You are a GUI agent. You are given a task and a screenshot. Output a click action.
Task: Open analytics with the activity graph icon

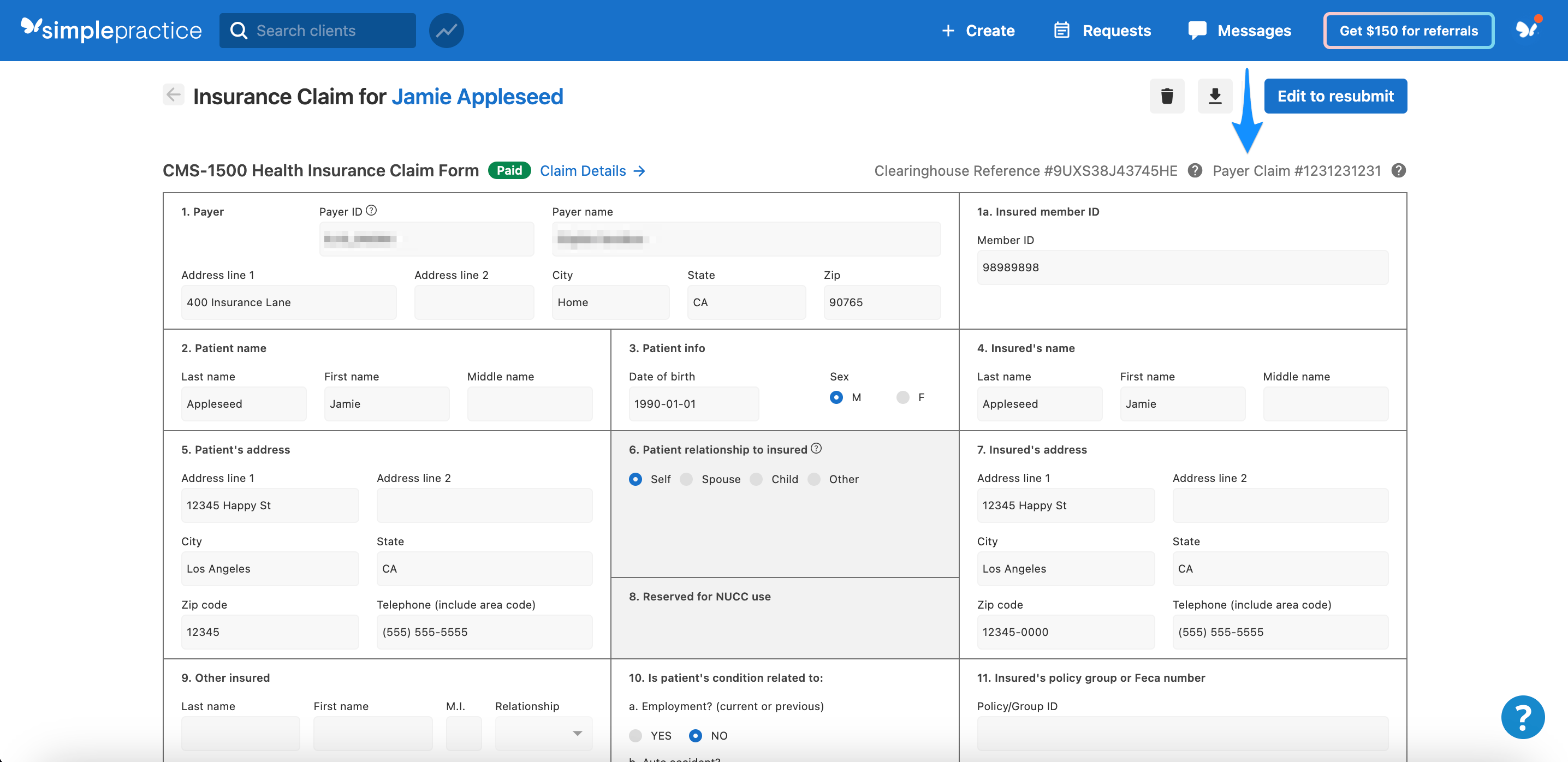click(446, 31)
